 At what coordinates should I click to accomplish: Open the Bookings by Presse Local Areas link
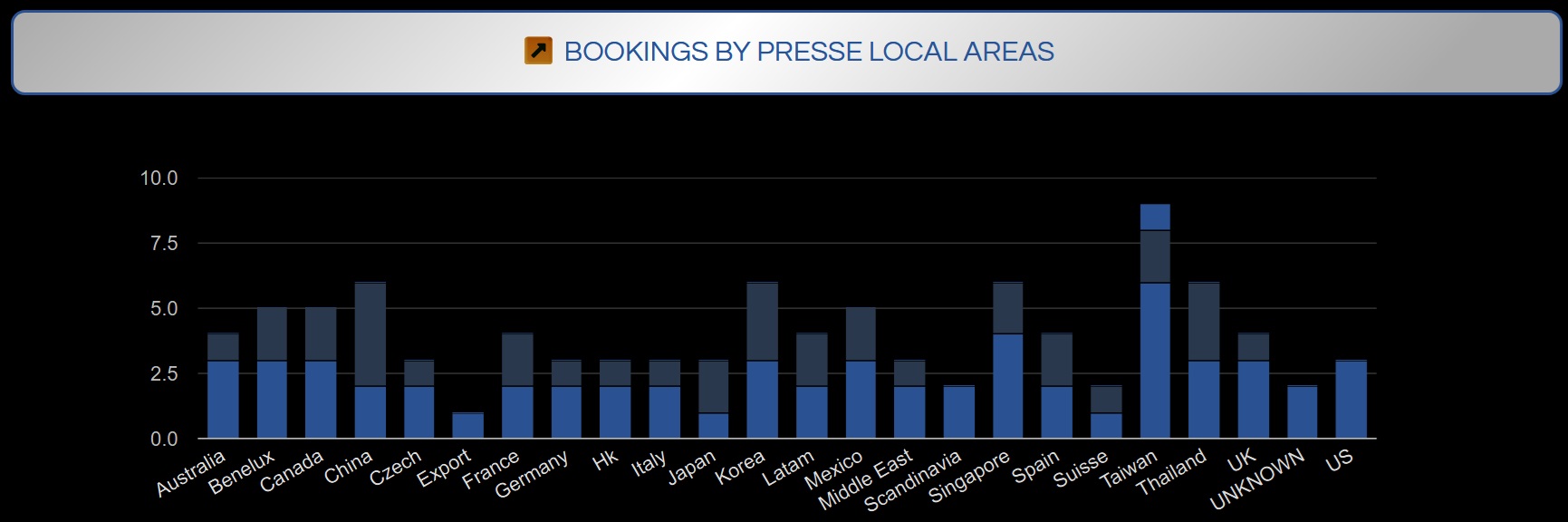coord(808,52)
